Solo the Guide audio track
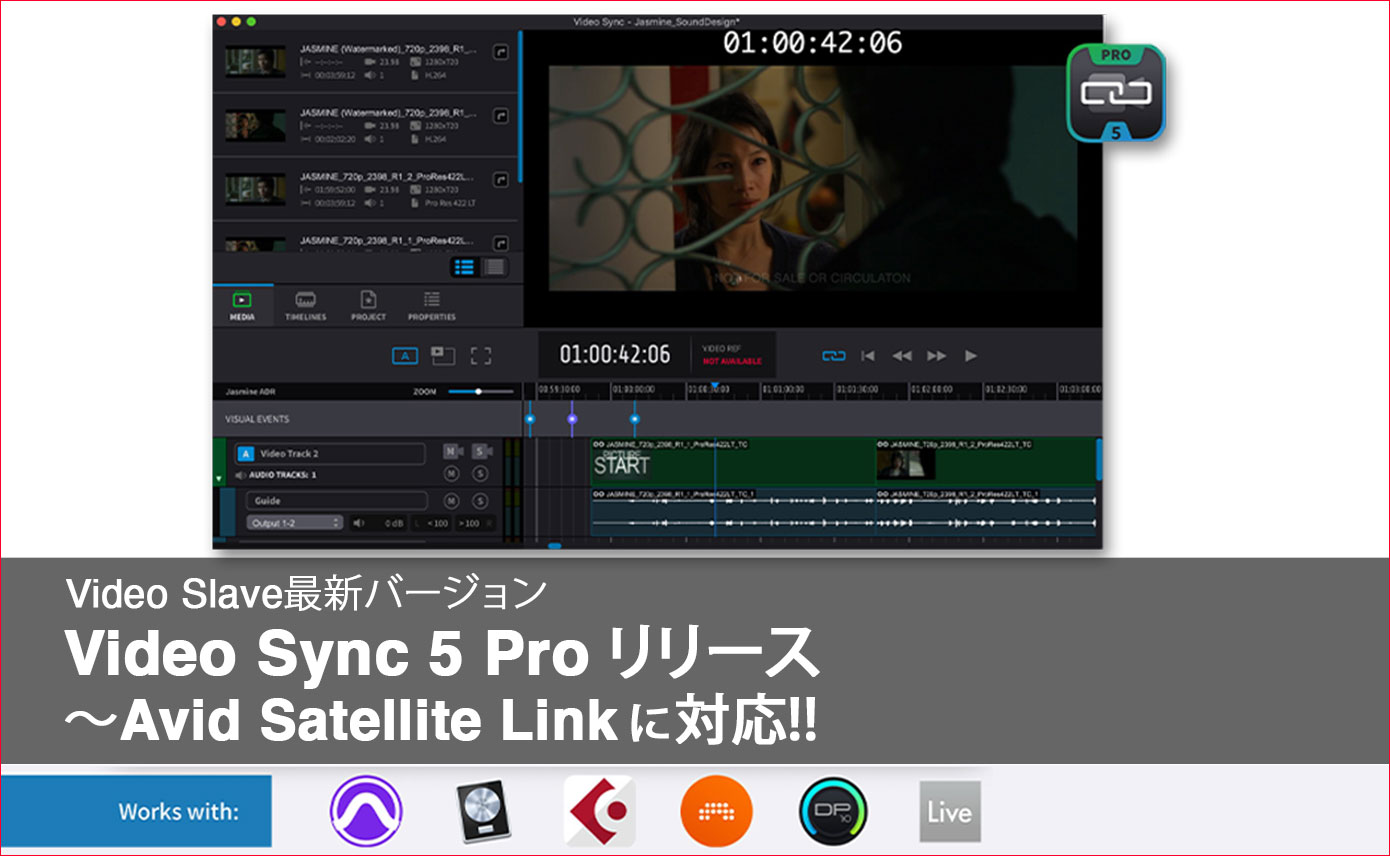This screenshot has width=1390, height=856. tap(479, 501)
